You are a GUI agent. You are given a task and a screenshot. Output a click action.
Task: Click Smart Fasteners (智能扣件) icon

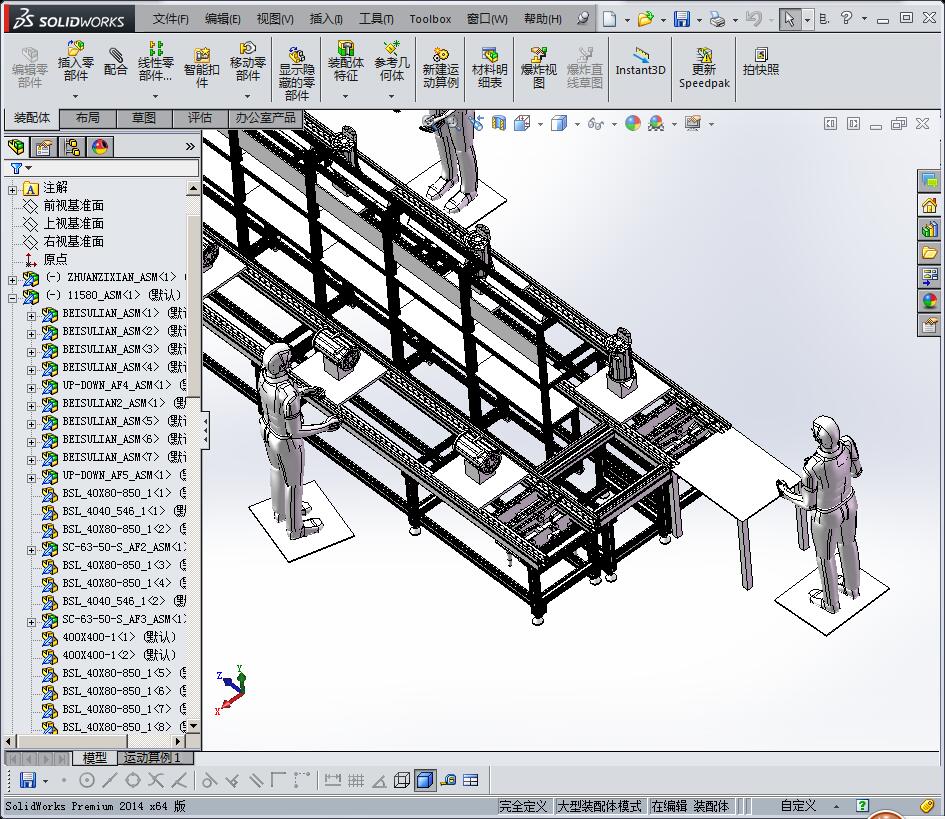coord(201,67)
